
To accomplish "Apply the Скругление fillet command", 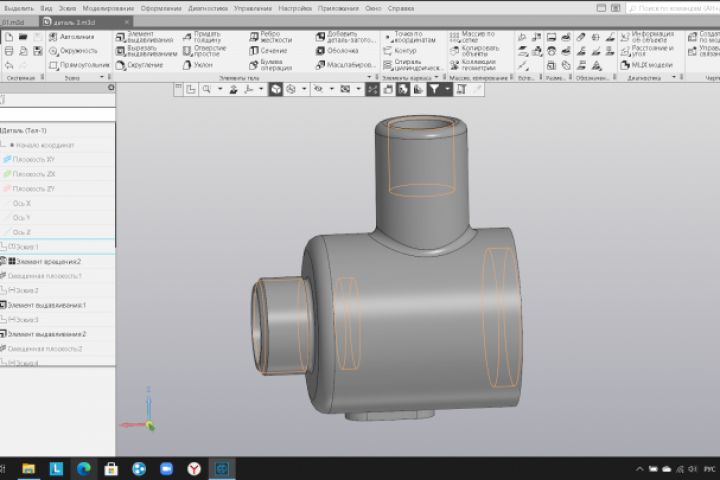I will point(140,65).
